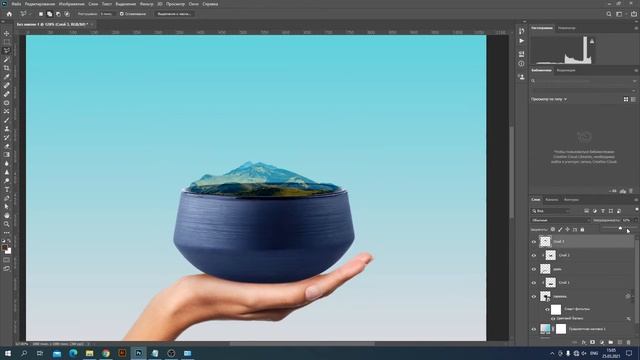Add a layer style with fx icon

pos(584,342)
